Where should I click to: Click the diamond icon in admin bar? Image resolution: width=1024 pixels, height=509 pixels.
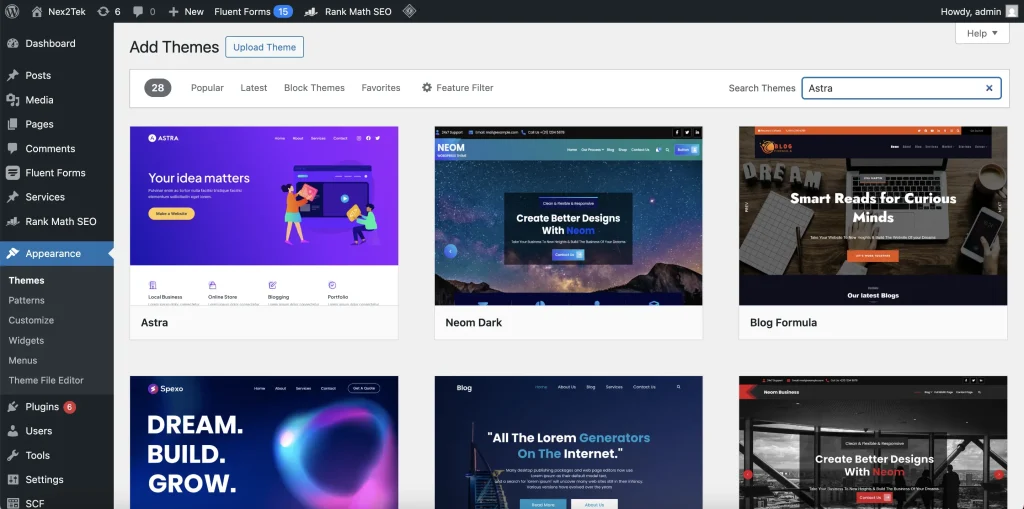tap(409, 11)
